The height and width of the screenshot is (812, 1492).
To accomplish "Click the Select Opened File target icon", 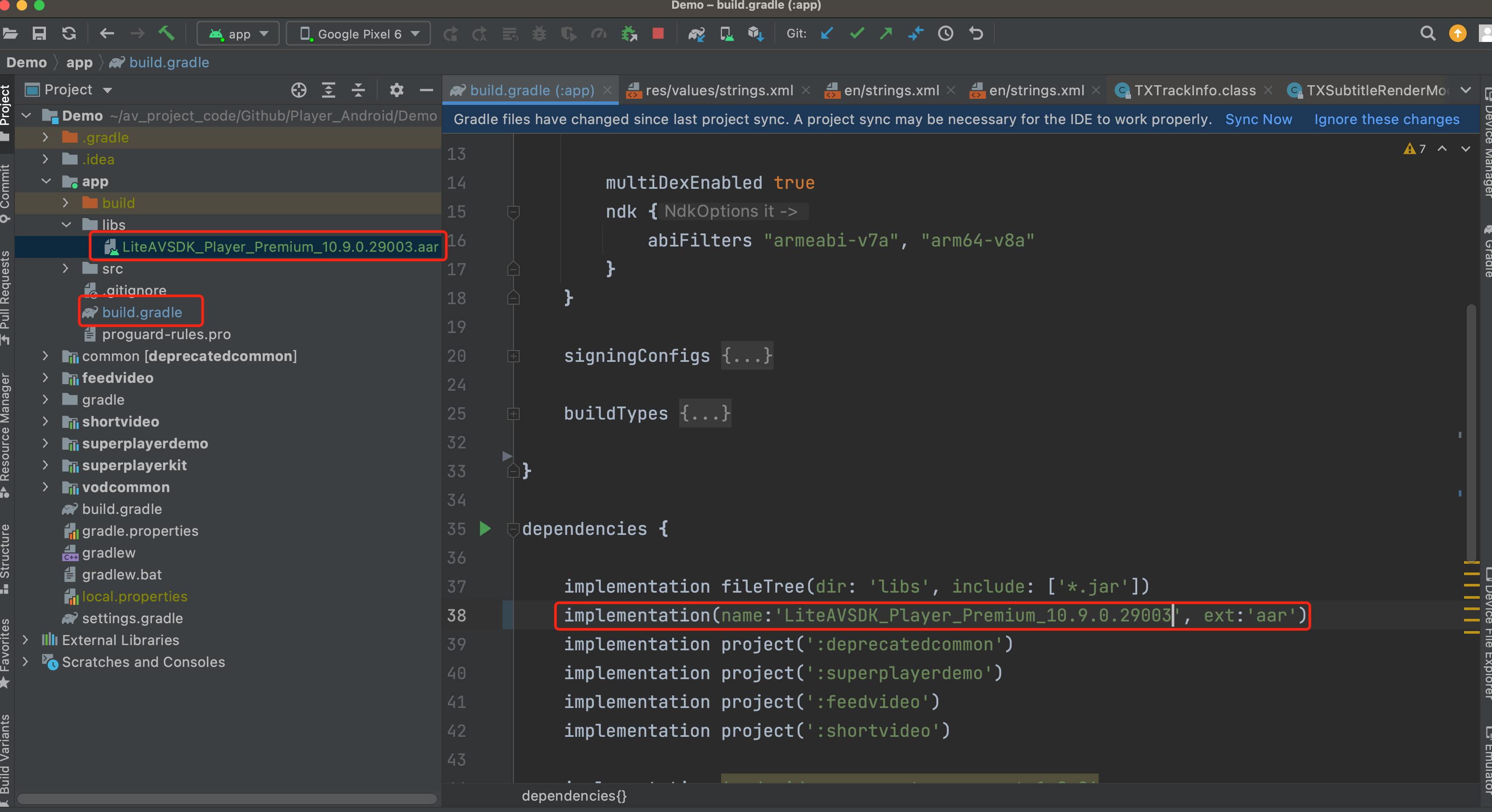I will (x=298, y=90).
